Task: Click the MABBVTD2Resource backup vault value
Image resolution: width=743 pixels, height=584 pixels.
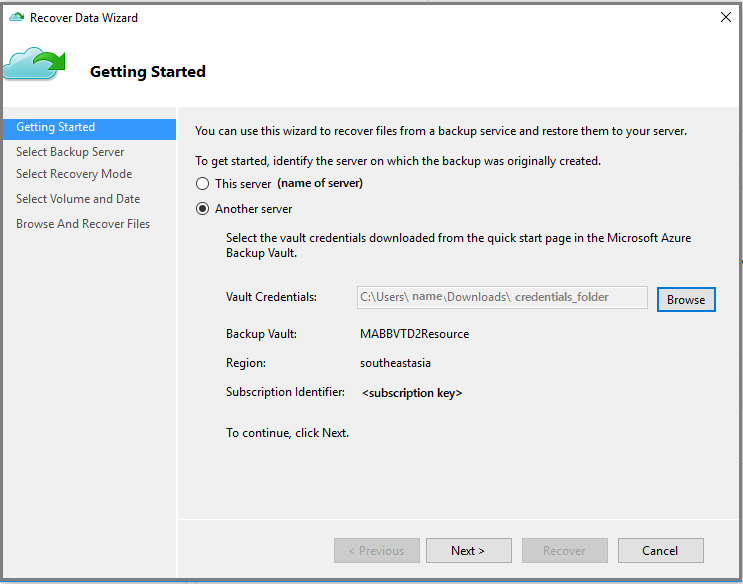Action: click(x=415, y=334)
